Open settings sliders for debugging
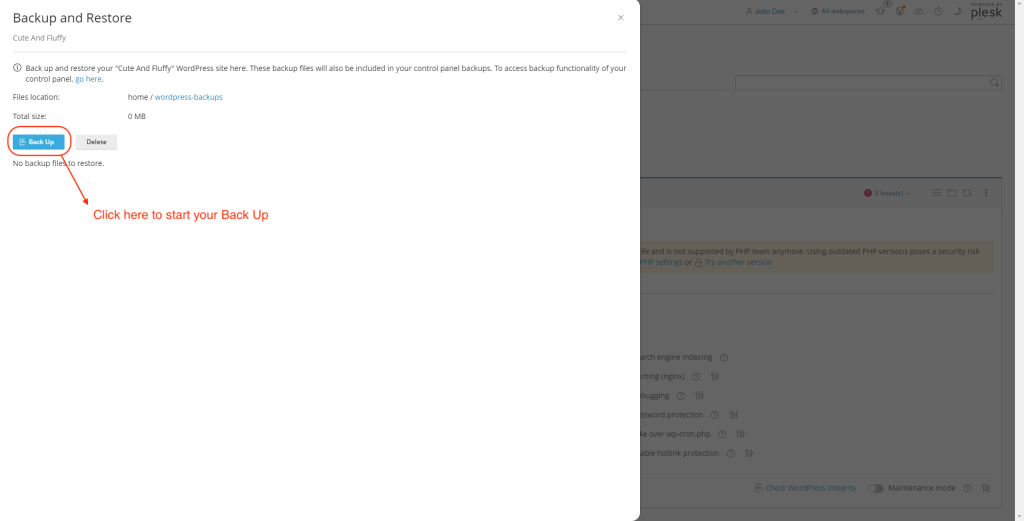Screen dimensions: 1024x521 pyautogui.click(x=699, y=396)
